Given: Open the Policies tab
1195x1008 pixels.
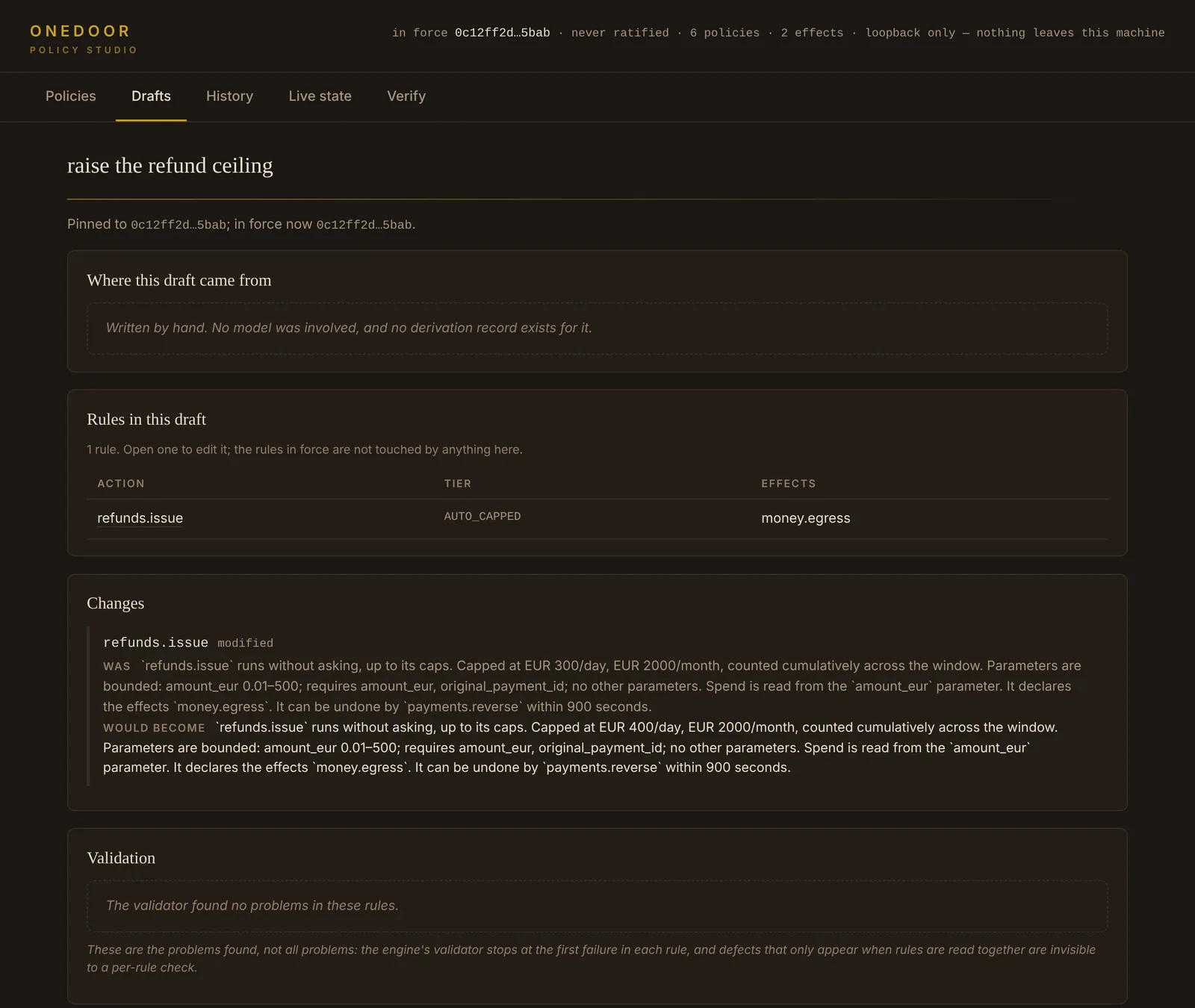Looking at the screenshot, I should click(70, 96).
